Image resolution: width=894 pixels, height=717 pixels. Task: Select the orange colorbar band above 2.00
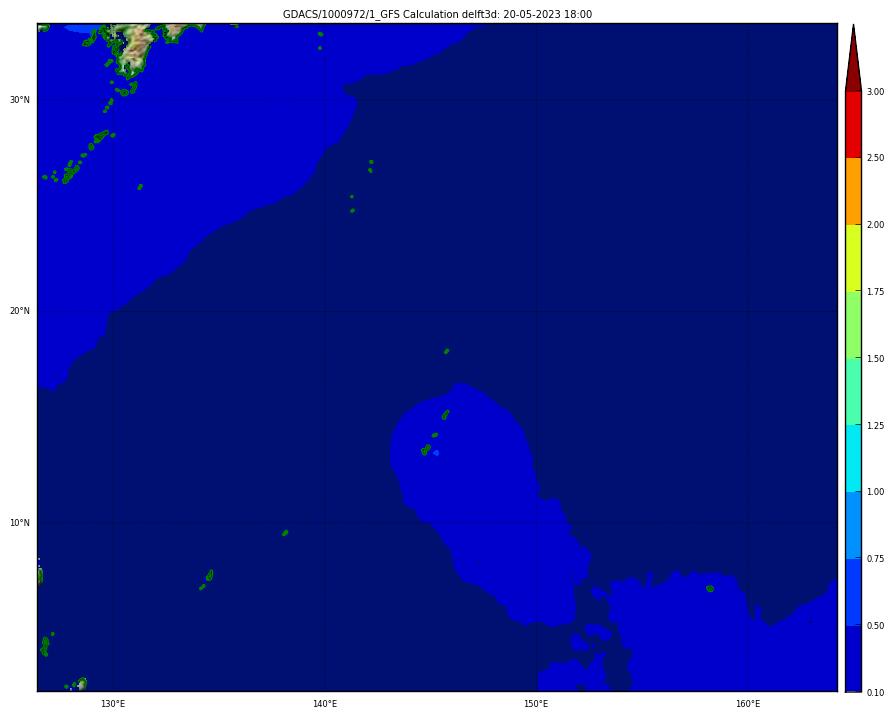tap(853, 191)
